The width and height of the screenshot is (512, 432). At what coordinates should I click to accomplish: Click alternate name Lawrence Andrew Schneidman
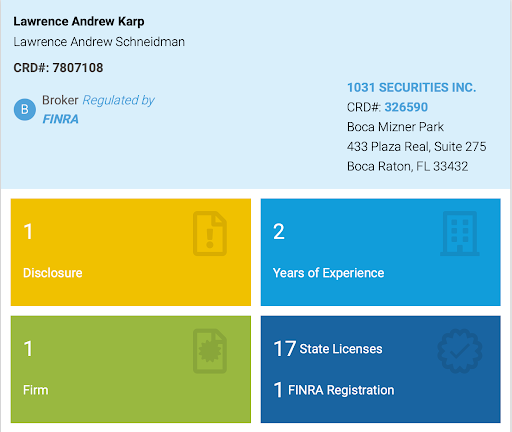99,42
